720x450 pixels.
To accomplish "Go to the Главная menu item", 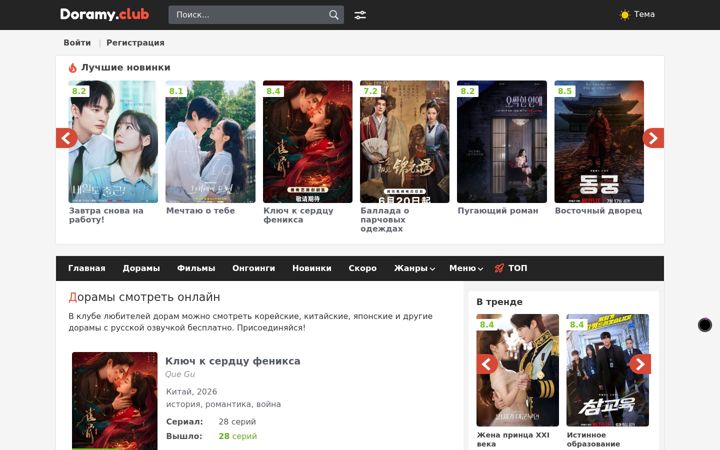I will pos(87,268).
